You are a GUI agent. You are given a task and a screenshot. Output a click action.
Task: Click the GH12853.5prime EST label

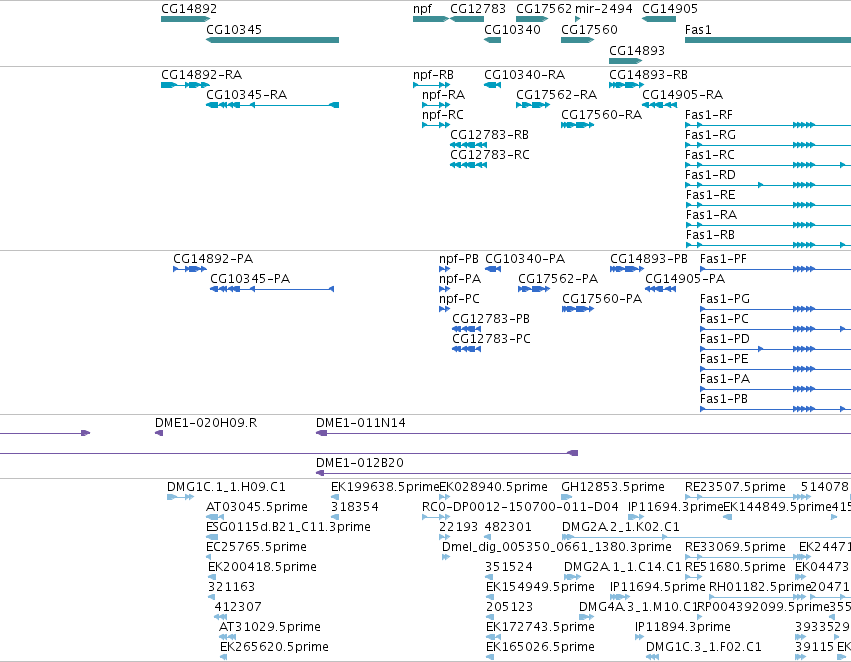pyautogui.click(x=613, y=487)
